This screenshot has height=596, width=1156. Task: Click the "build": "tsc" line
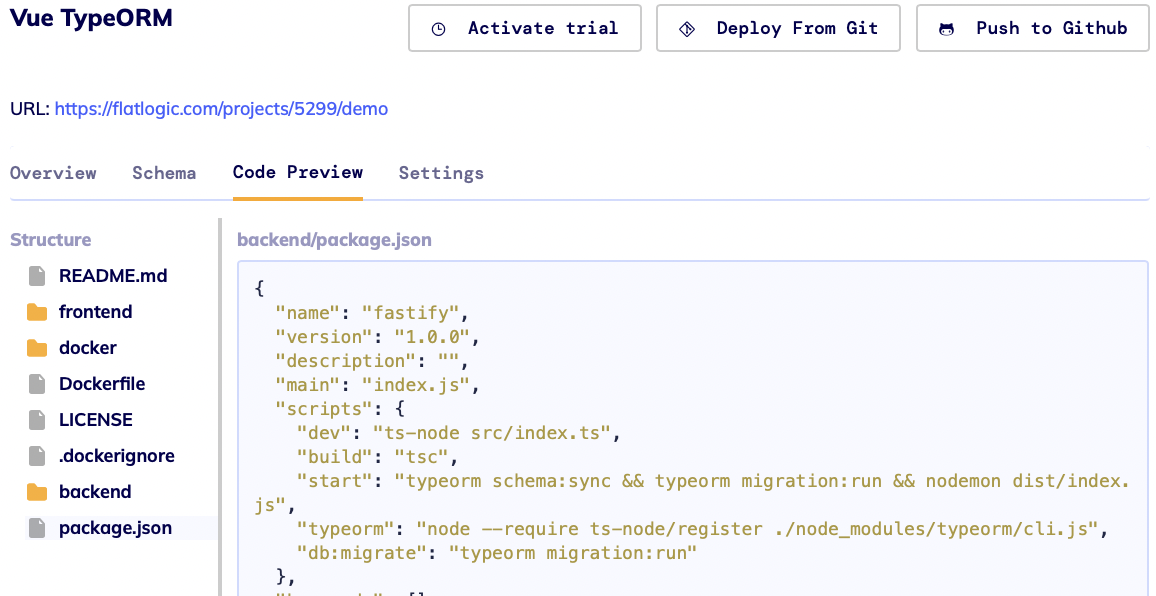pyautogui.click(x=377, y=457)
